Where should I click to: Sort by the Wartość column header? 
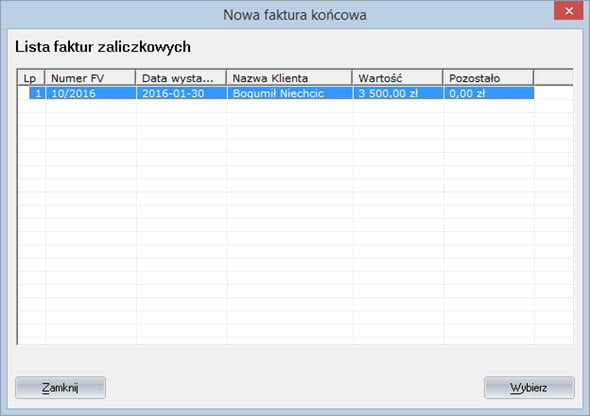pos(397,78)
